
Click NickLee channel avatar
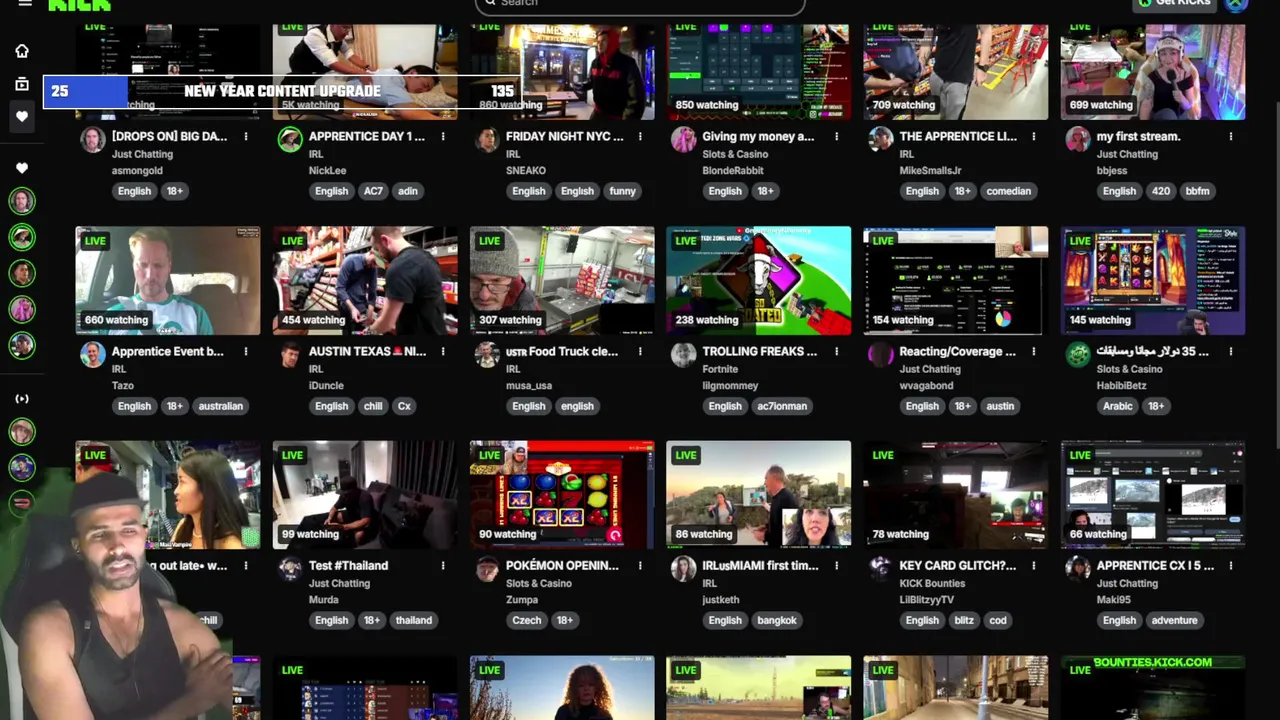[290, 139]
